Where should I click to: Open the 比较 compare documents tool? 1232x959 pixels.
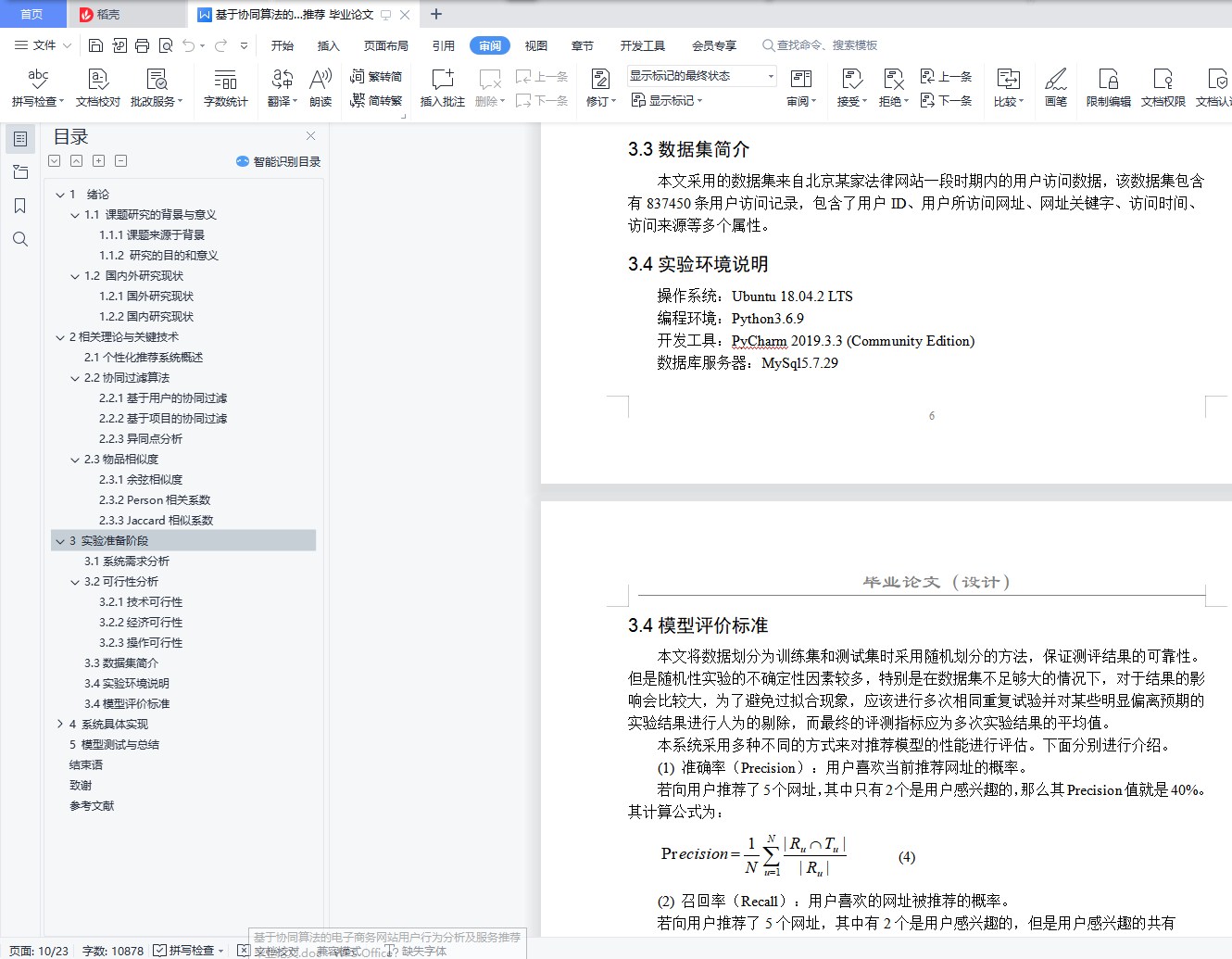tap(1009, 88)
